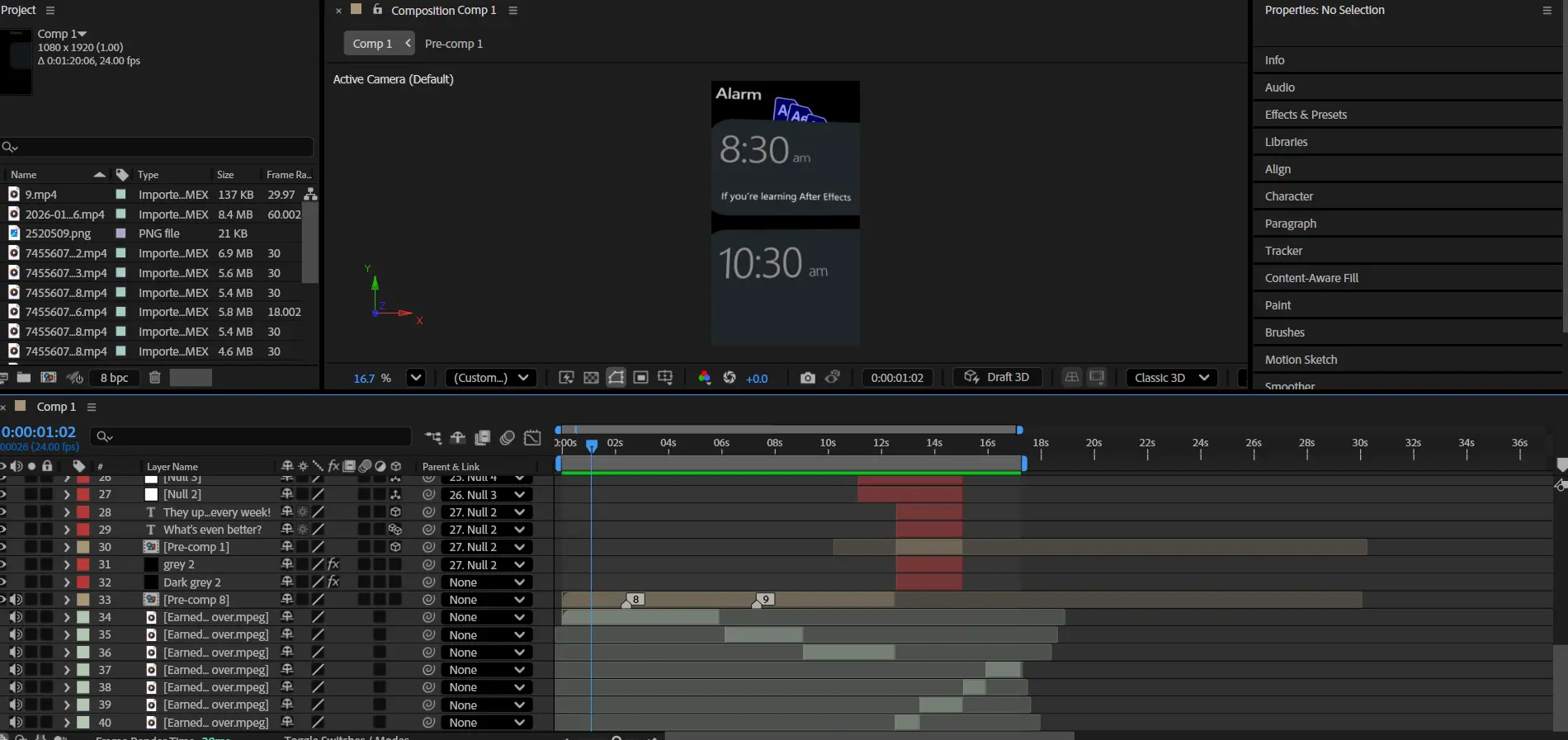Delete the selected project item with the trash icon
The height and width of the screenshot is (740, 1568).
coord(154,378)
